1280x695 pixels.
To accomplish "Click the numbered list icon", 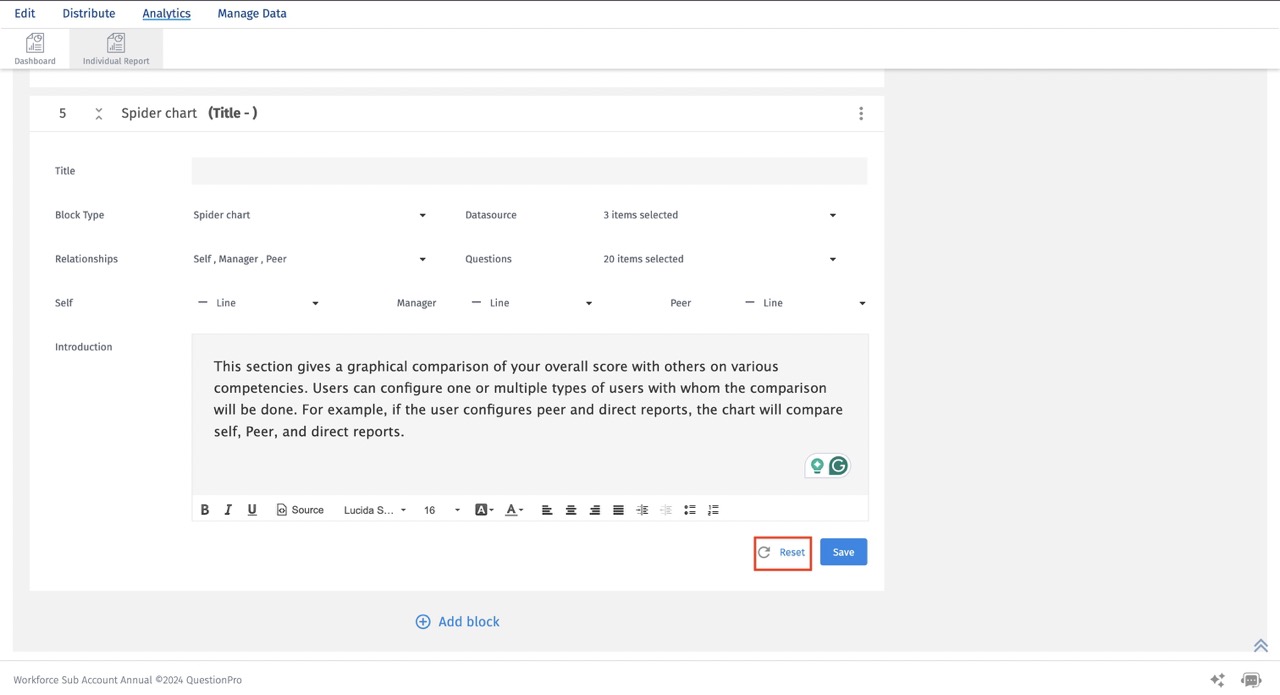I will [713, 510].
